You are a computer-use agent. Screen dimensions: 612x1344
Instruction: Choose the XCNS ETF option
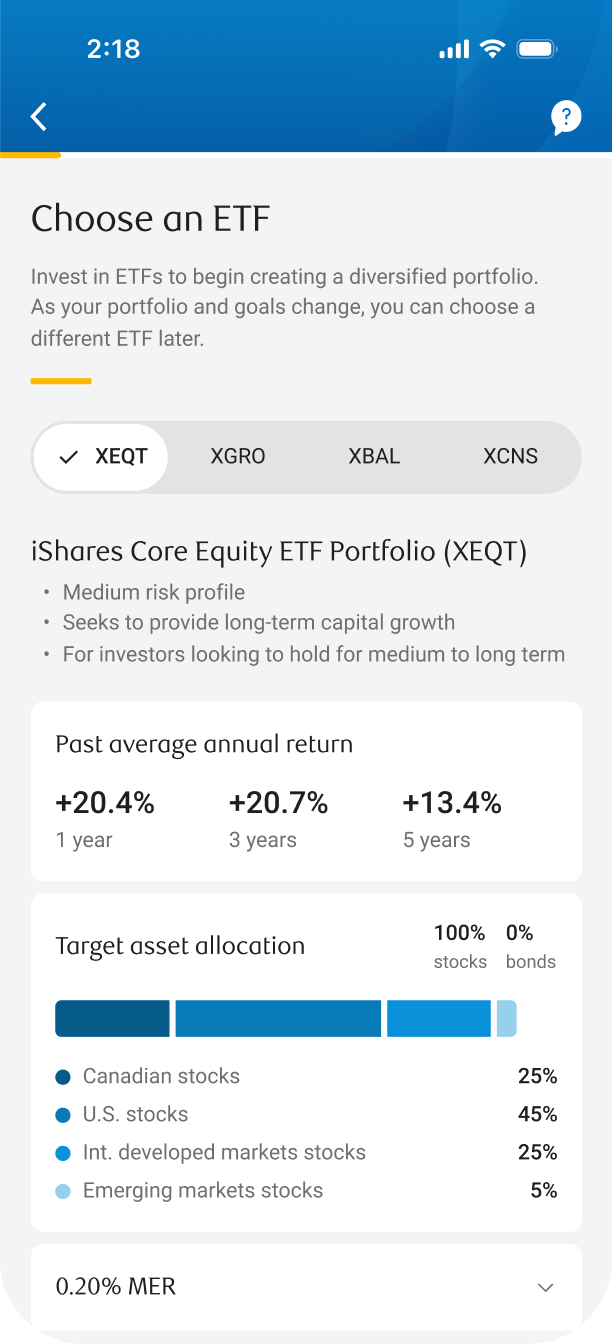coord(510,456)
